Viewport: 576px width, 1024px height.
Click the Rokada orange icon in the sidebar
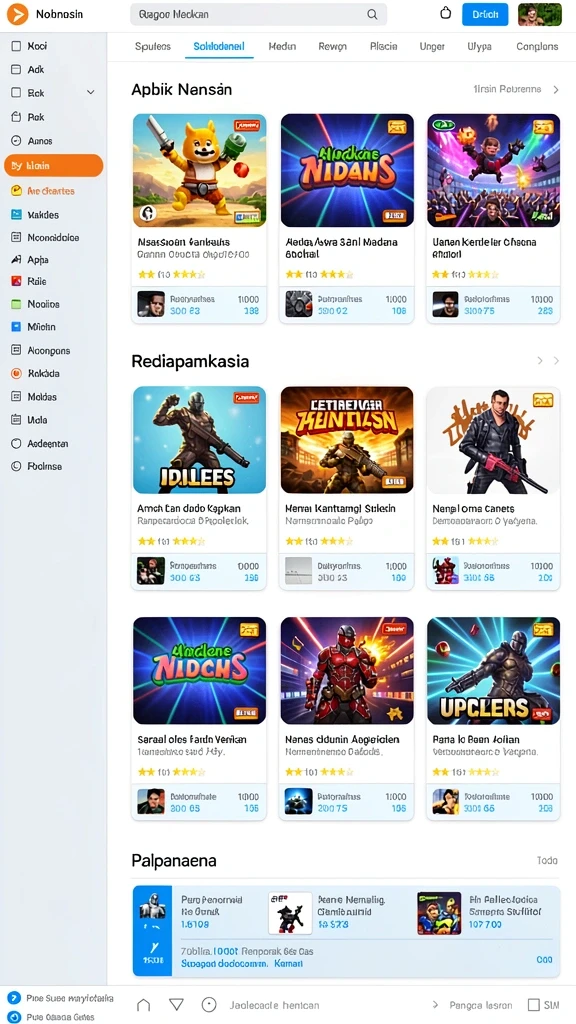[17, 374]
